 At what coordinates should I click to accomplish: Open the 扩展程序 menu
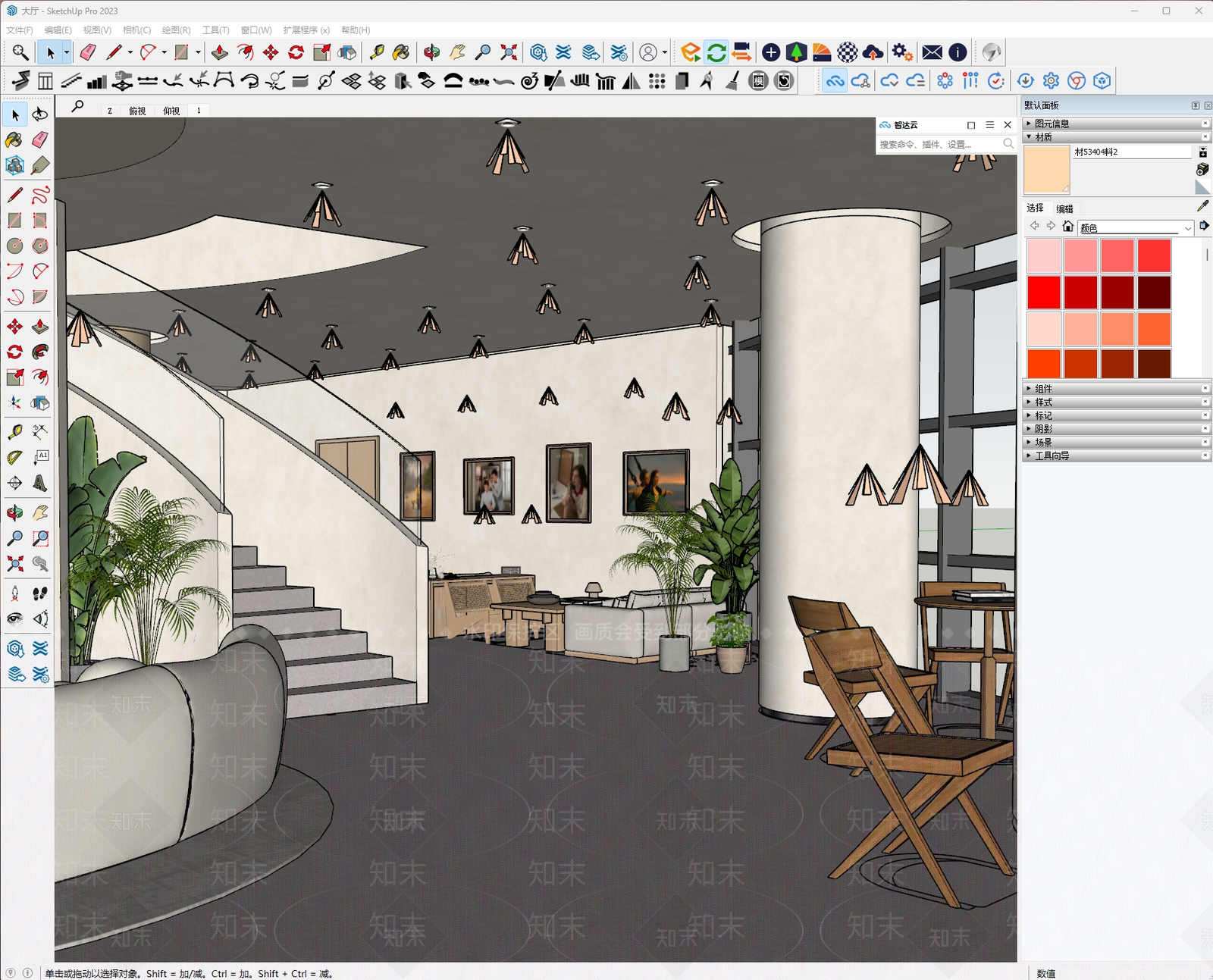[306, 30]
